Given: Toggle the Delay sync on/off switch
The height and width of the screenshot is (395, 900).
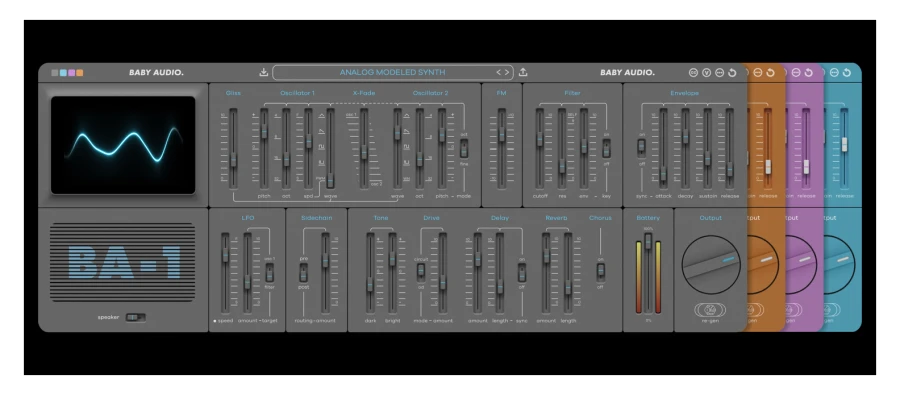Looking at the screenshot, I should click(522, 273).
